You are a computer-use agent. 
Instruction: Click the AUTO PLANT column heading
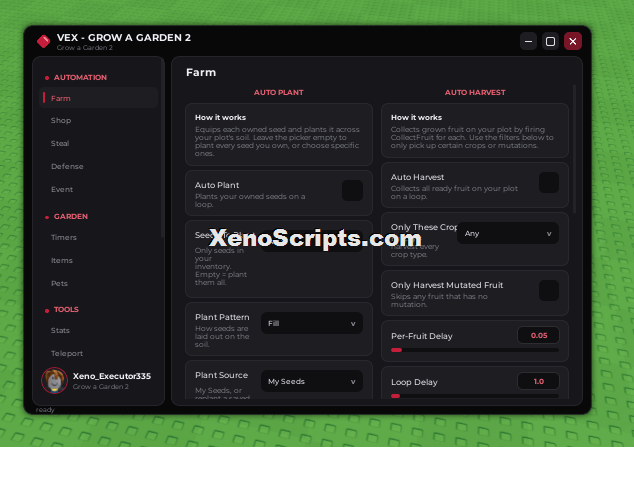point(279,92)
